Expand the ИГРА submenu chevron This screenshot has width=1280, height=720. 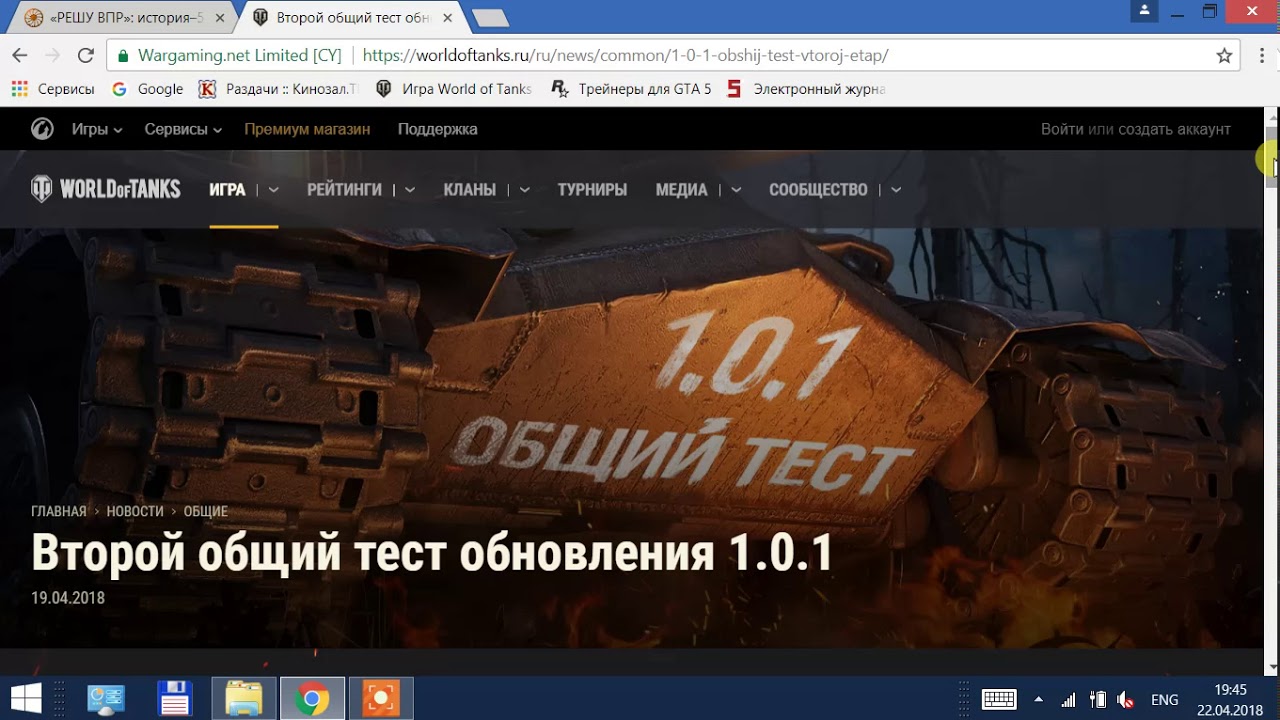273,190
